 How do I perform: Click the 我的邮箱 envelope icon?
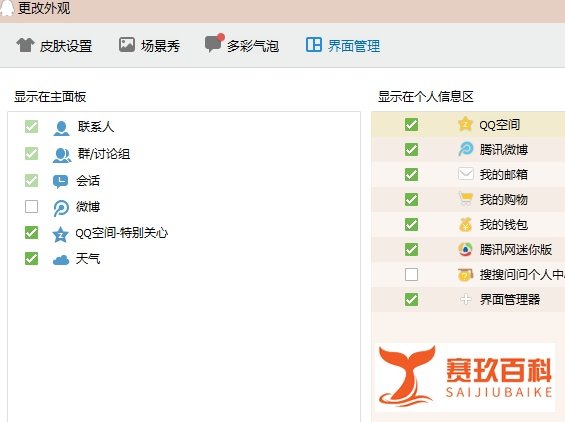pos(466,174)
